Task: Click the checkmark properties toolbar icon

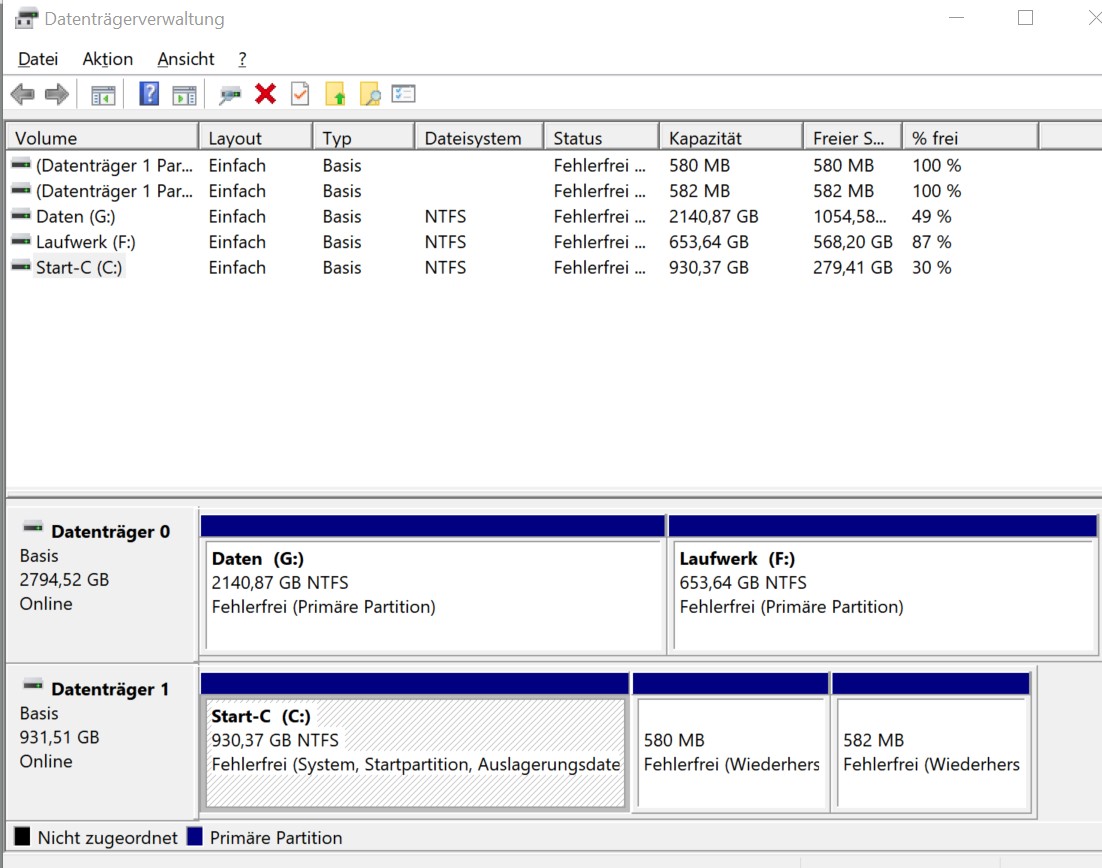Action: coord(300,93)
